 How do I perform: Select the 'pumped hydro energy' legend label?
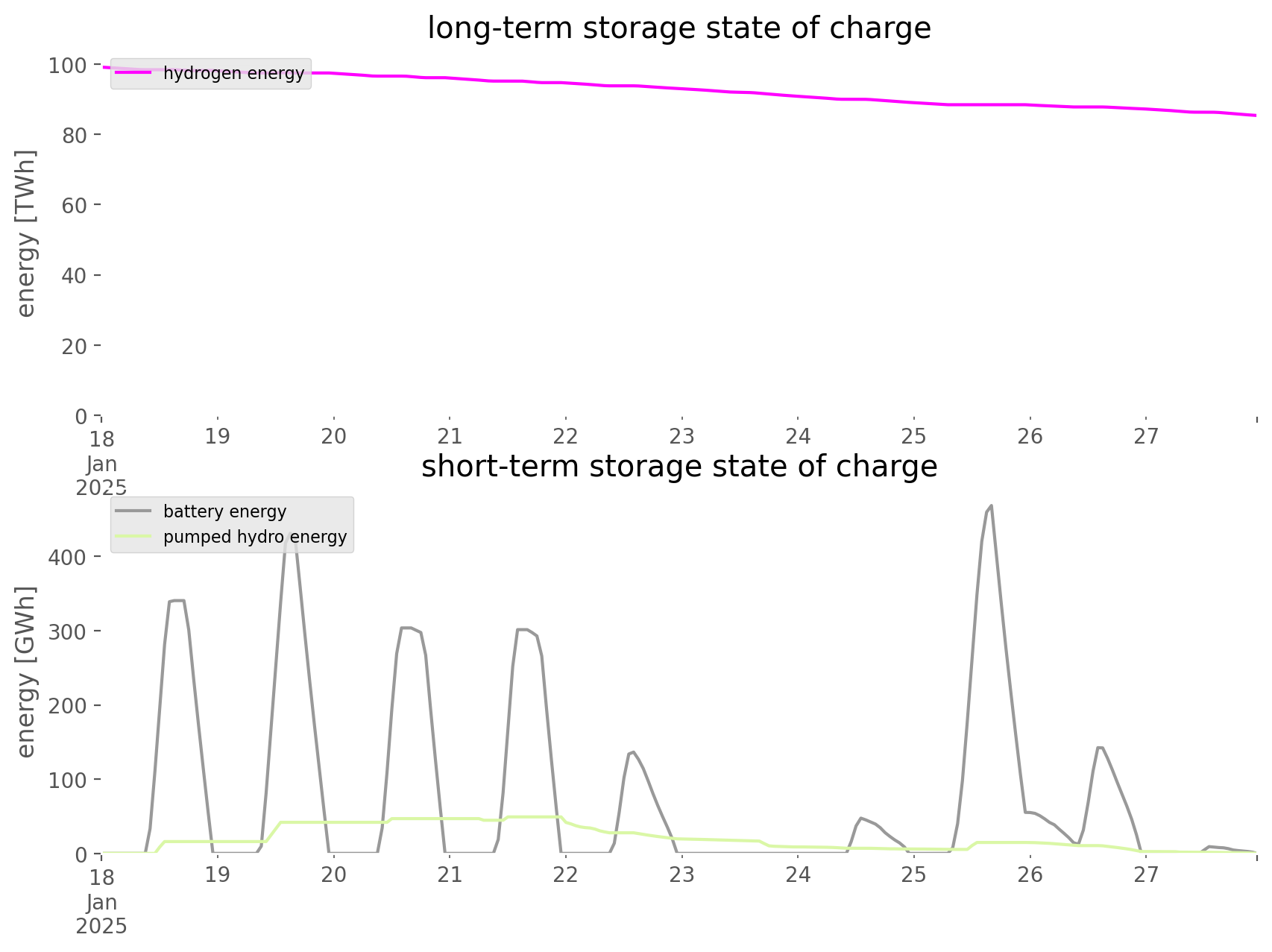pos(255,538)
